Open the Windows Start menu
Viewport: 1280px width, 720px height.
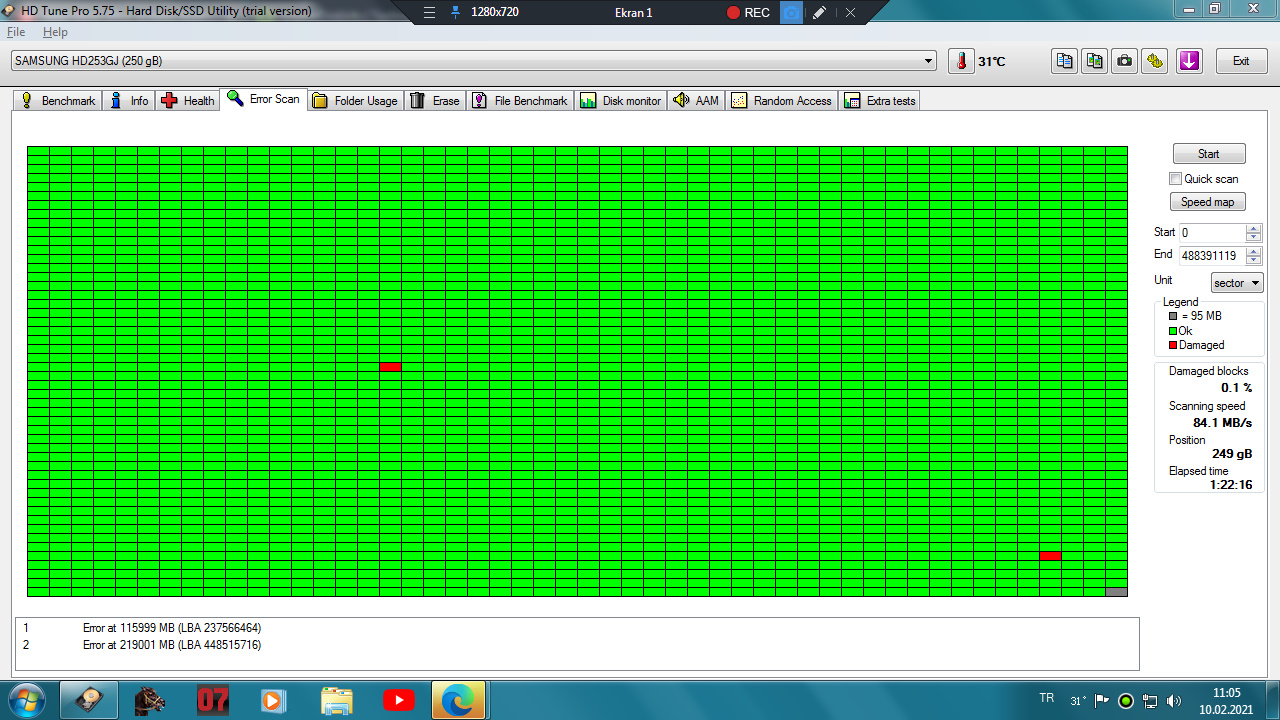coord(26,699)
